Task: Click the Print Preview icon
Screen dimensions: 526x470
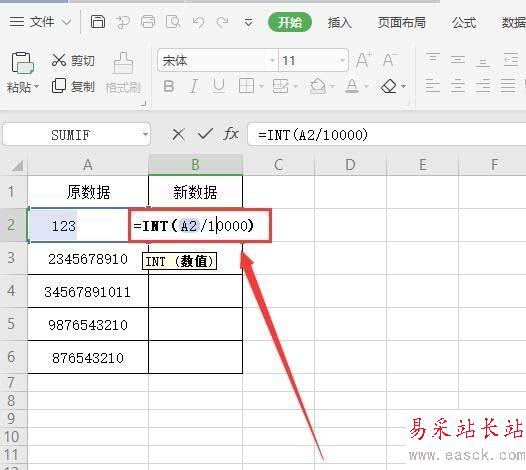Action: [x=173, y=22]
